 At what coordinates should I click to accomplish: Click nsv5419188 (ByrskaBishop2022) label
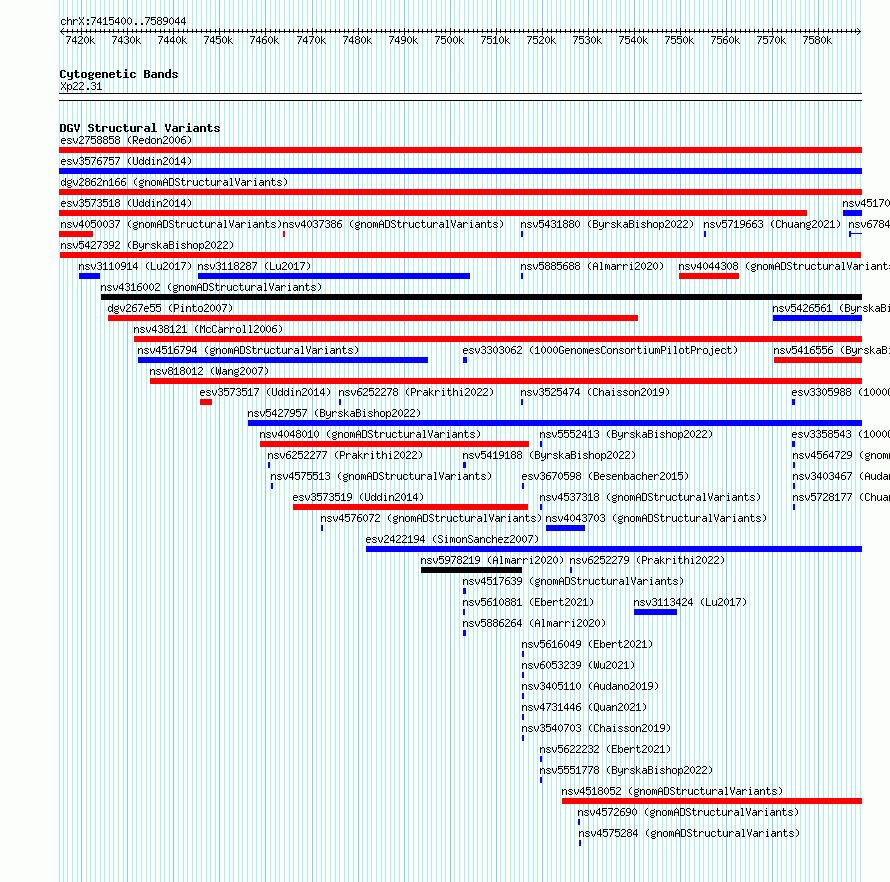pyautogui.click(x=549, y=455)
